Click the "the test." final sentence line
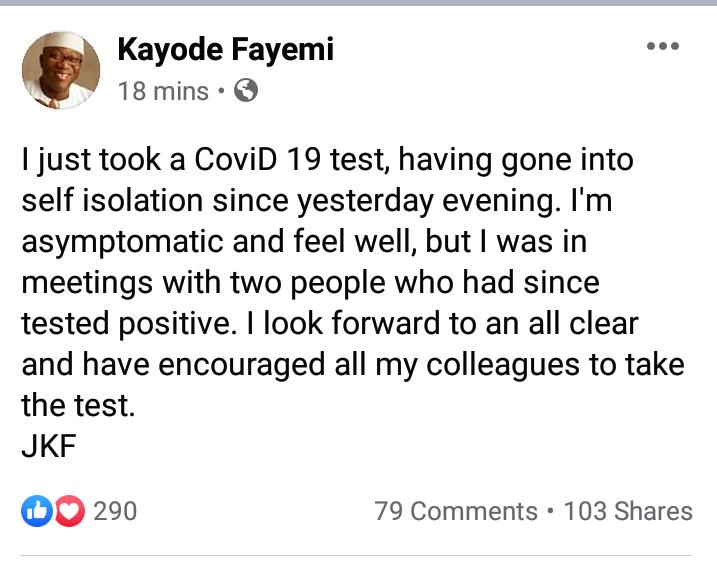Screen dimensions: 717x568 click(76, 406)
